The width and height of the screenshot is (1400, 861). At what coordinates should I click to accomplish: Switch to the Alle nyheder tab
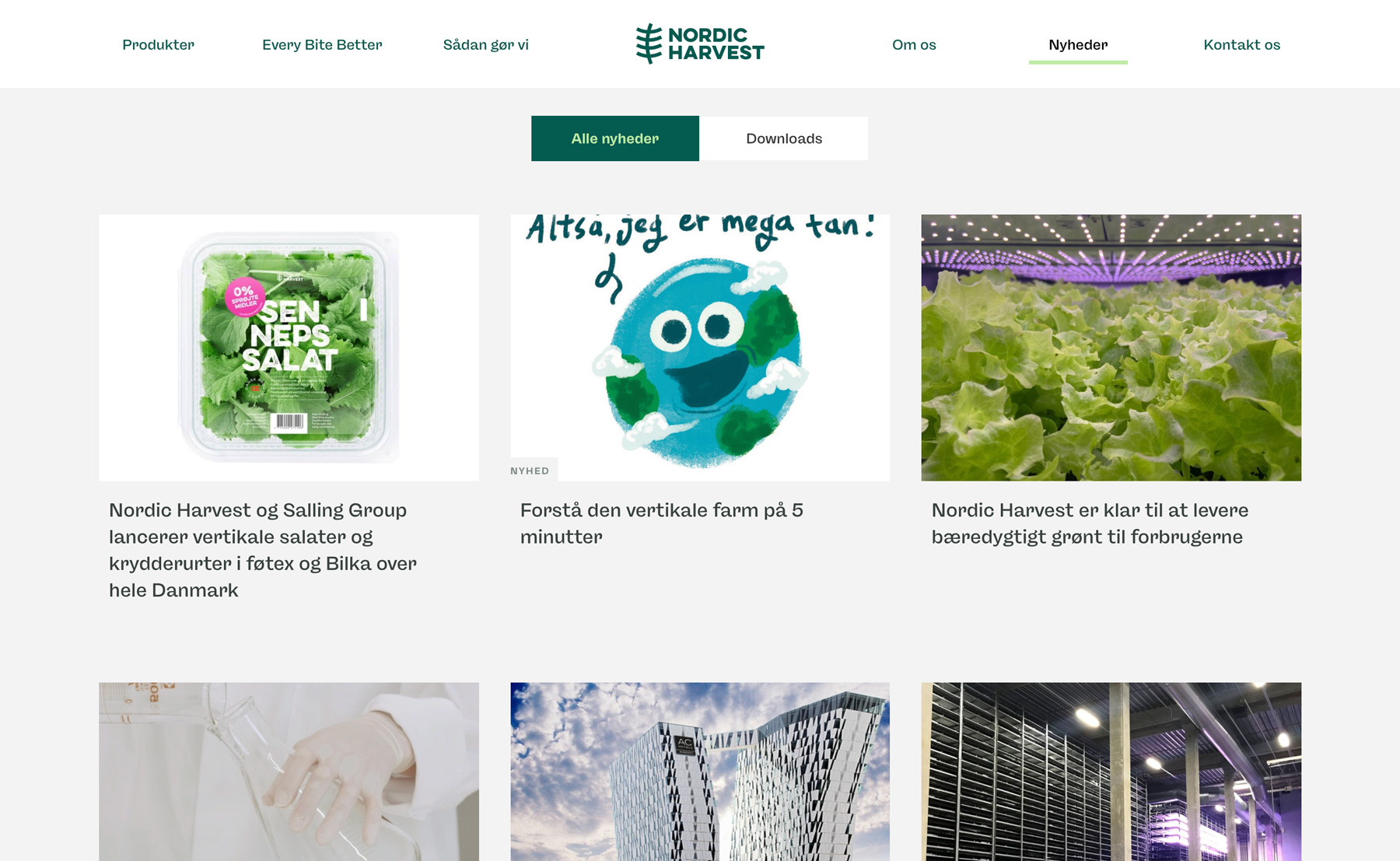pyautogui.click(x=614, y=138)
